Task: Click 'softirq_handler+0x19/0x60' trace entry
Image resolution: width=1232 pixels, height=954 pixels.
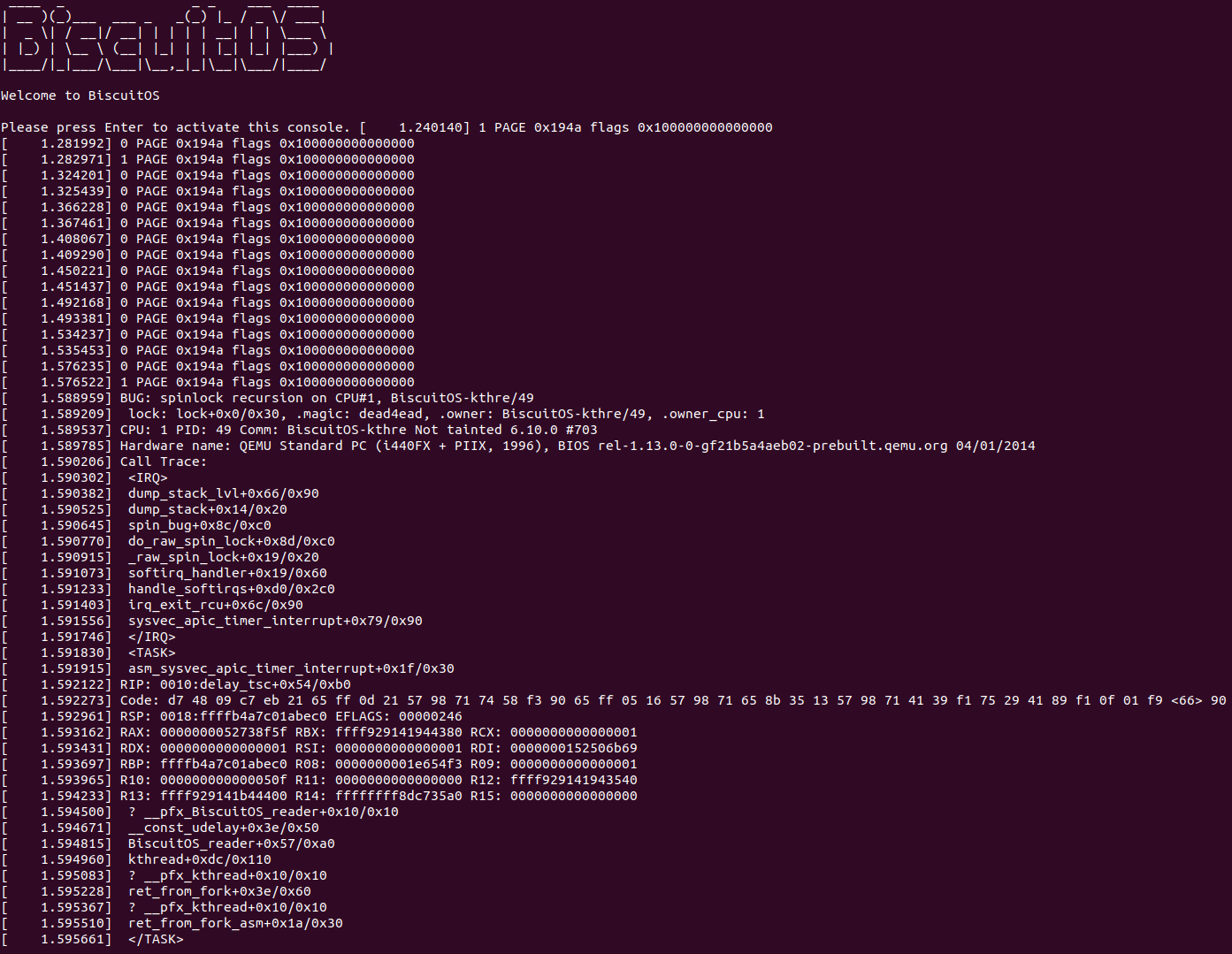Action: [x=227, y=573]
